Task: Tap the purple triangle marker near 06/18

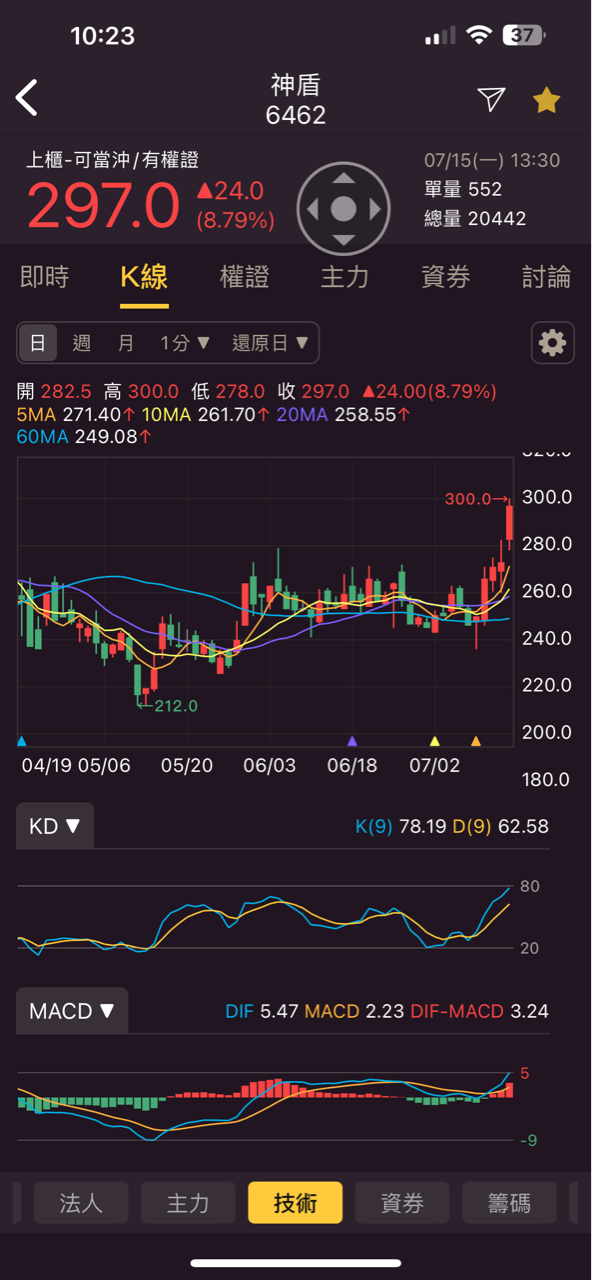Action: pyautogui.click(x=352, y=741)
